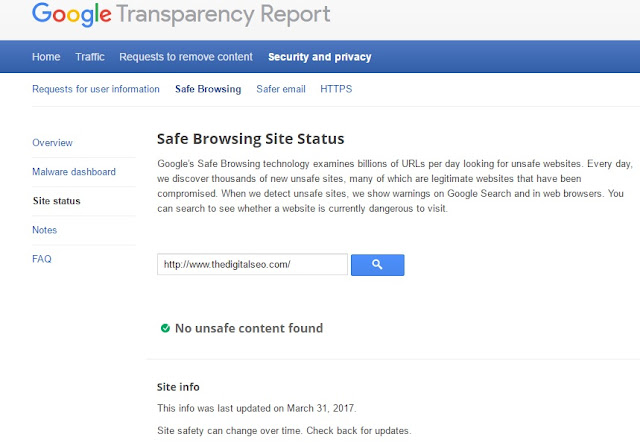Click the Site info heading
640x443 pixels.
point(185,386)
